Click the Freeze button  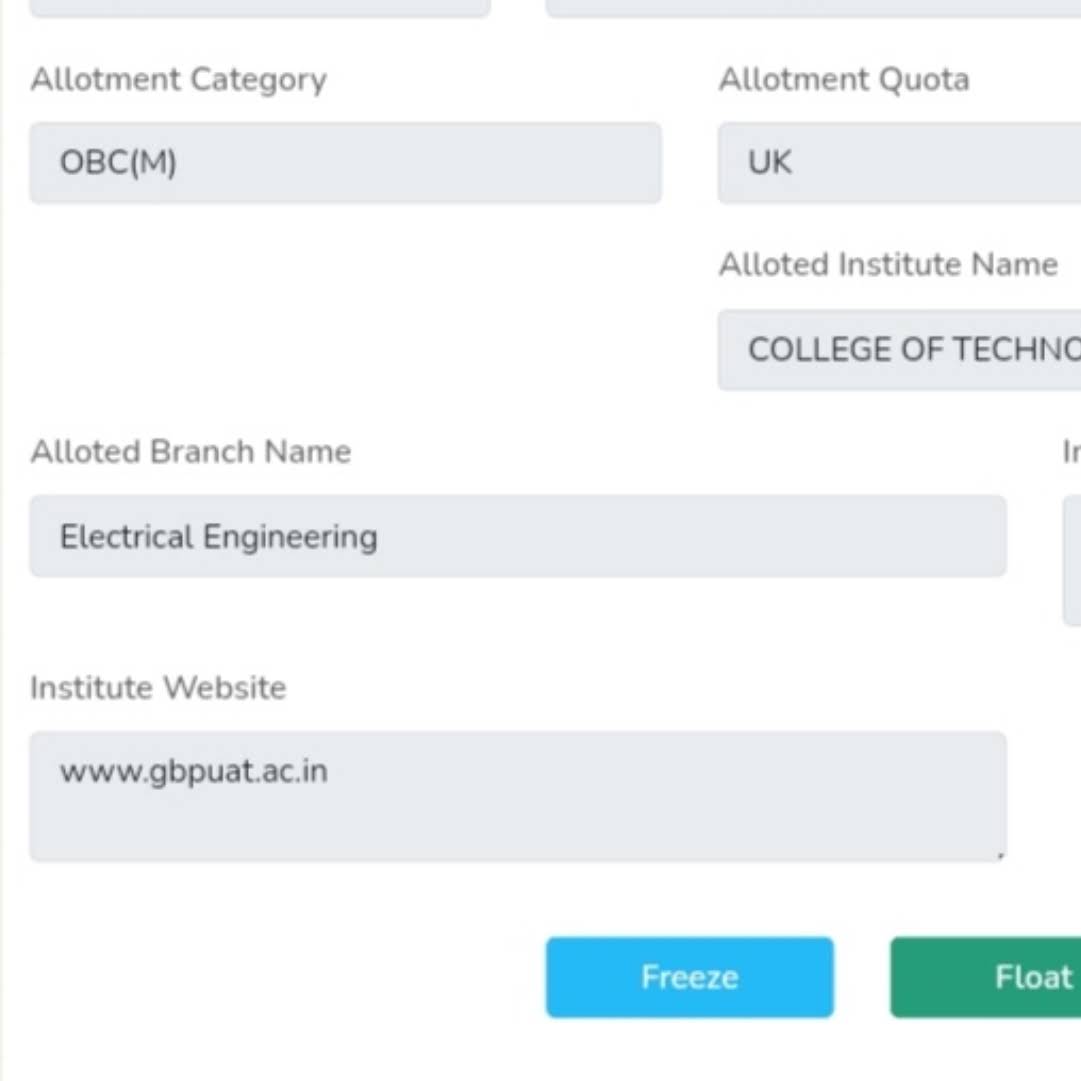coord(689,977)
